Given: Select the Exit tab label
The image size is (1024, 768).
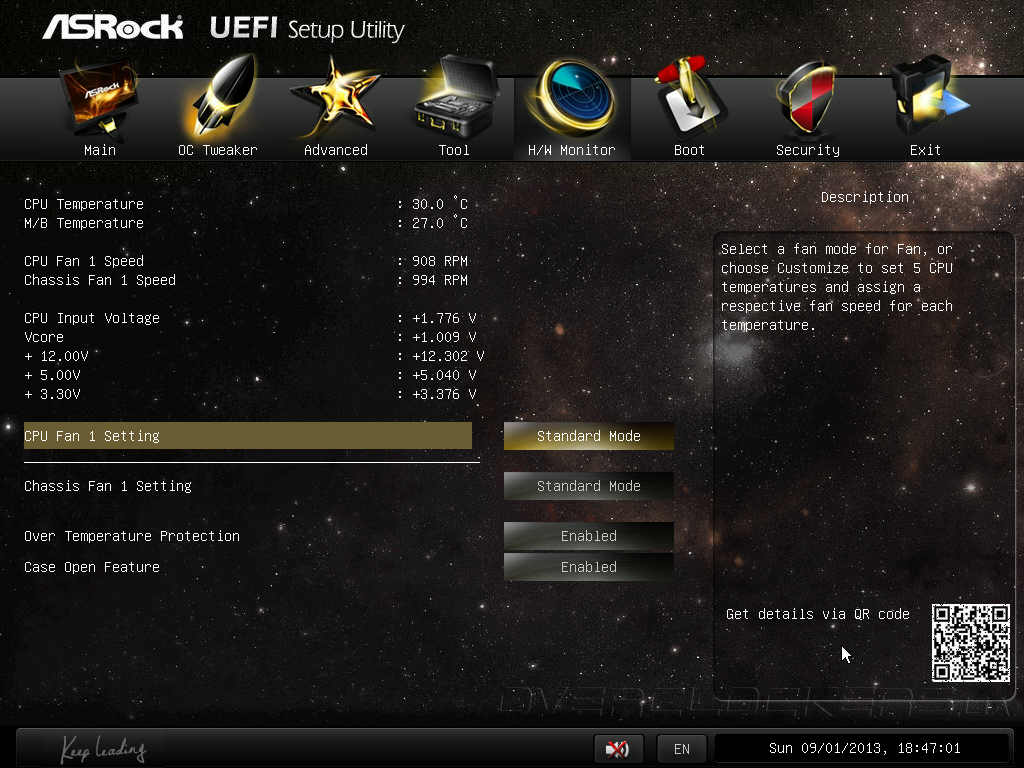Looking at the screenshot, I should coord(925,150).
